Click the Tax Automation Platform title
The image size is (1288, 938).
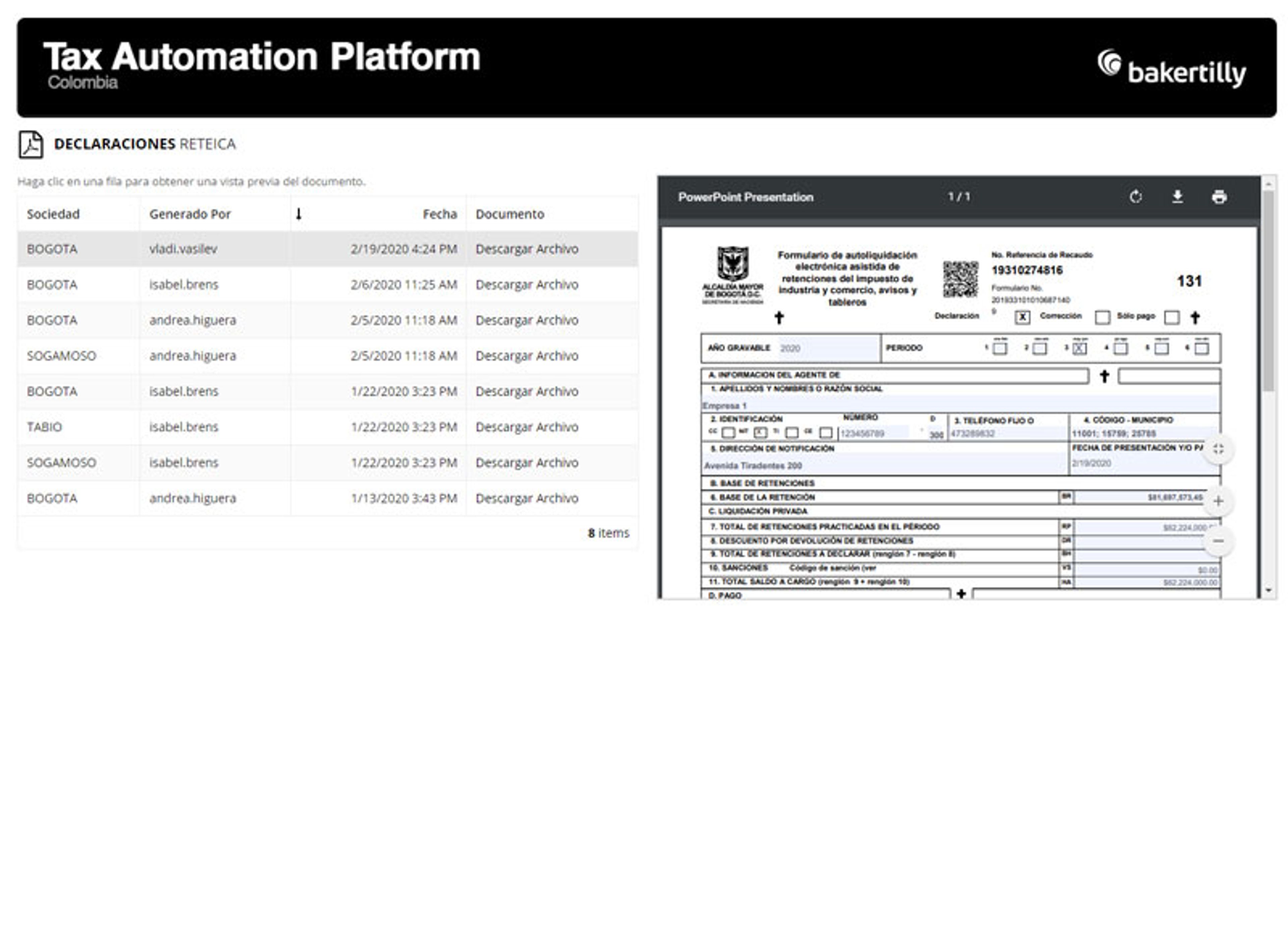click(x=262, y=57)
